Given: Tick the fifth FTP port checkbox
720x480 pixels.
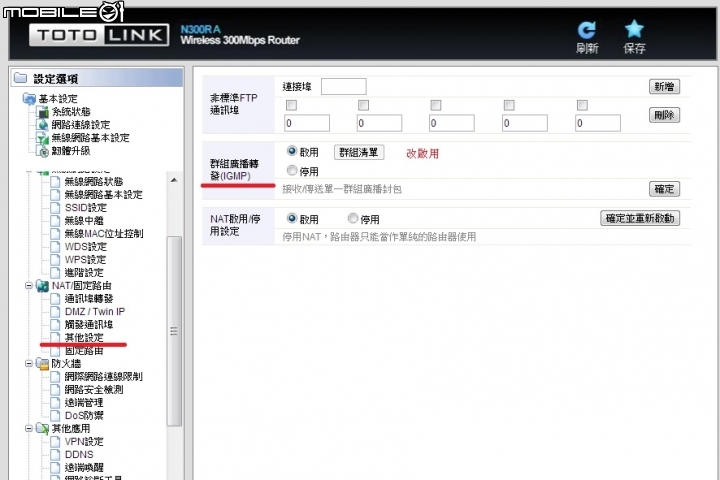Looking at the screenshot, I should point(582,105).
